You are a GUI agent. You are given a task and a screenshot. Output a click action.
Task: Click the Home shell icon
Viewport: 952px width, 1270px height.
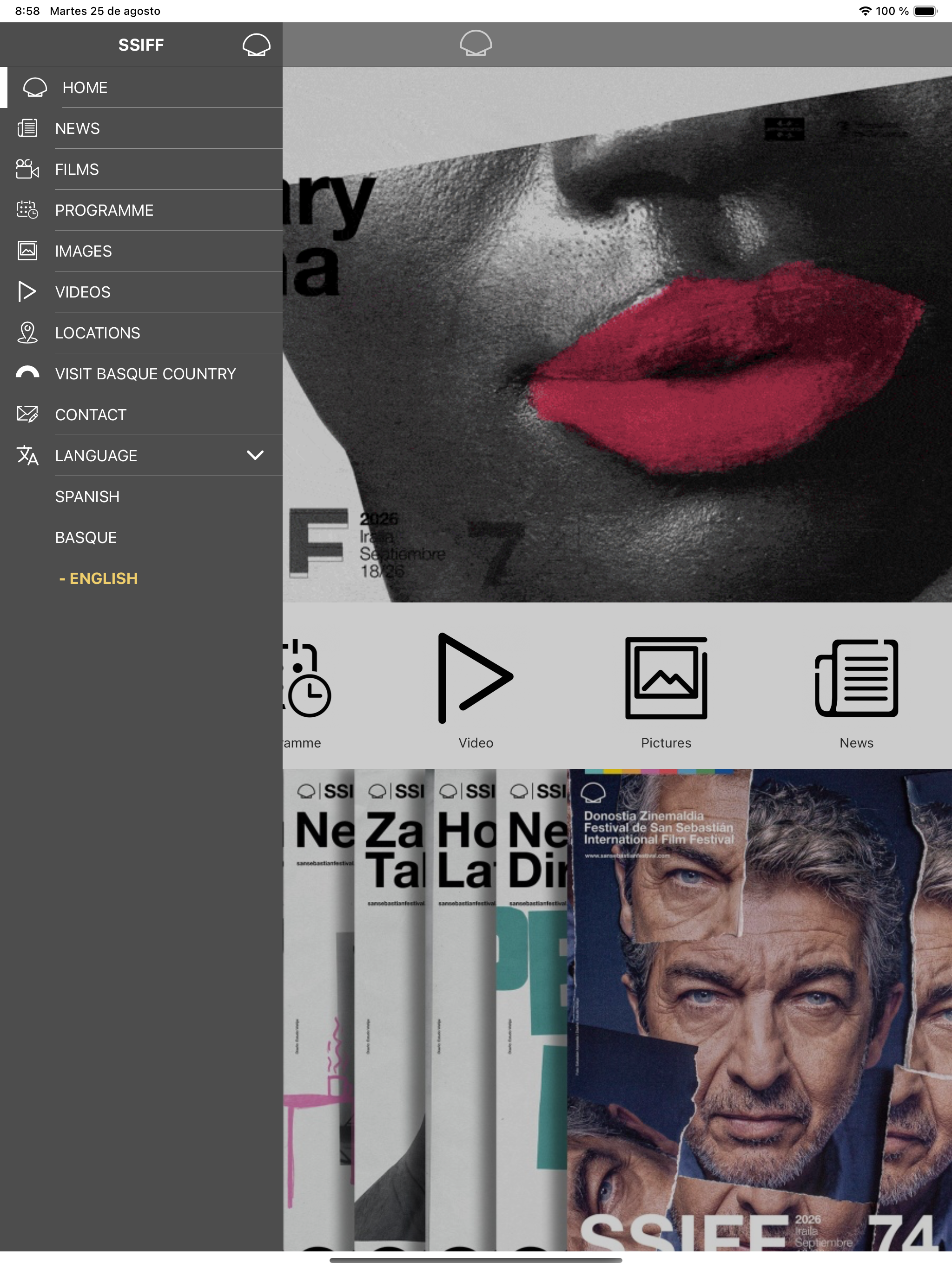pyautogui.click(x=35, y=87)
